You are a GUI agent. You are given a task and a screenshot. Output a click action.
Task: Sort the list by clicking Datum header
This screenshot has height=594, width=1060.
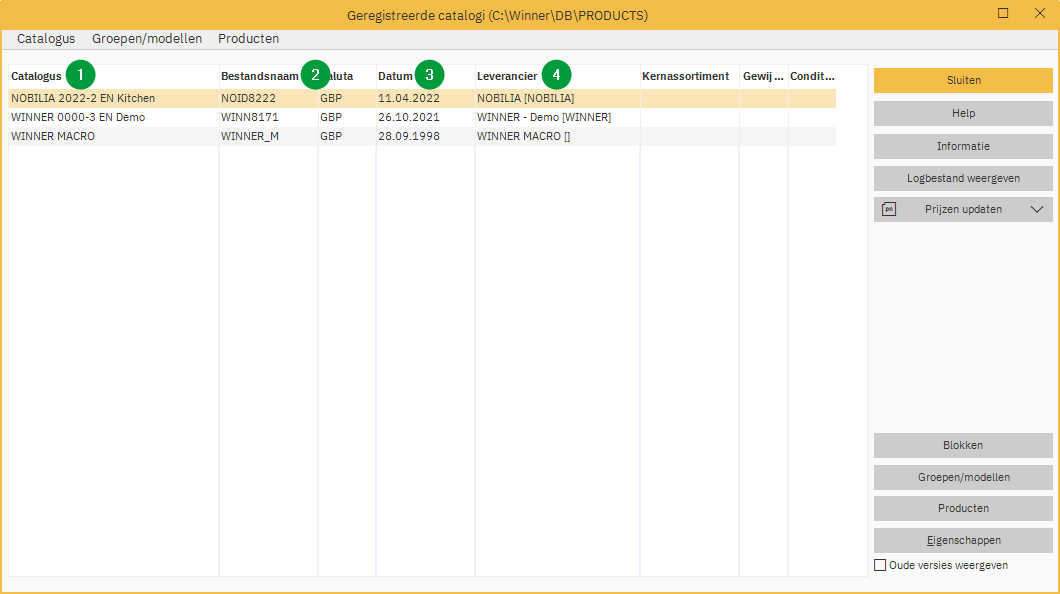392,74
